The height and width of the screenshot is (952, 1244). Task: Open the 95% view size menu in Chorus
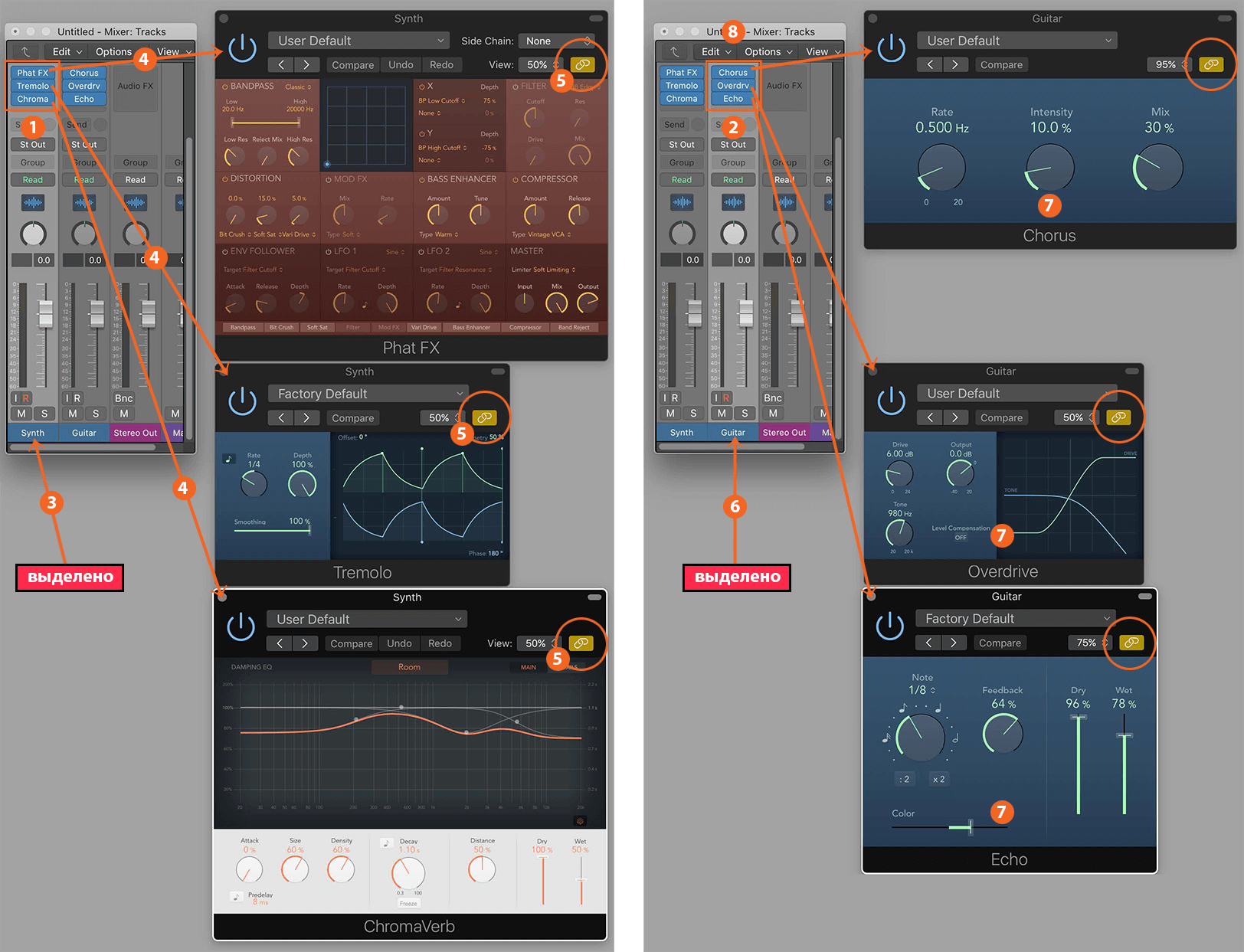[x=1169, y=64]
